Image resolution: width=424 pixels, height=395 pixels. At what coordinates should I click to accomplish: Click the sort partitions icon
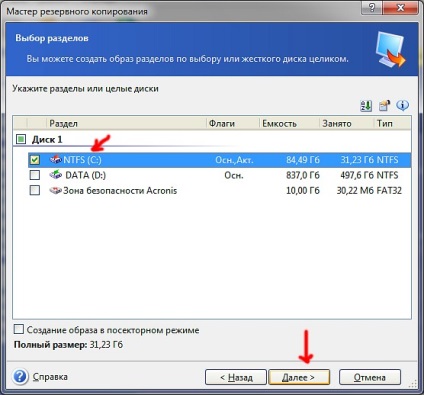point(366,106)
